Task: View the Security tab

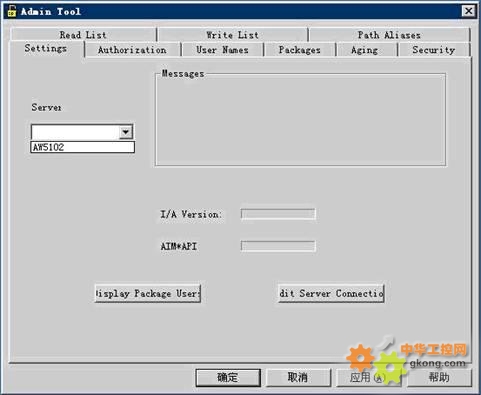Action: (x=434, y=50)
